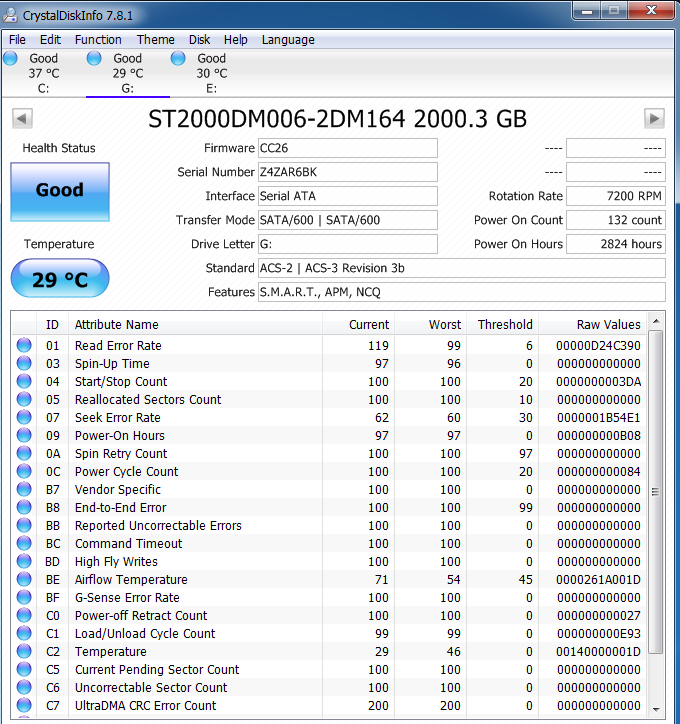680x724 pixels.
Task: Open the Language menu
Action: click(x=288, y=40)
